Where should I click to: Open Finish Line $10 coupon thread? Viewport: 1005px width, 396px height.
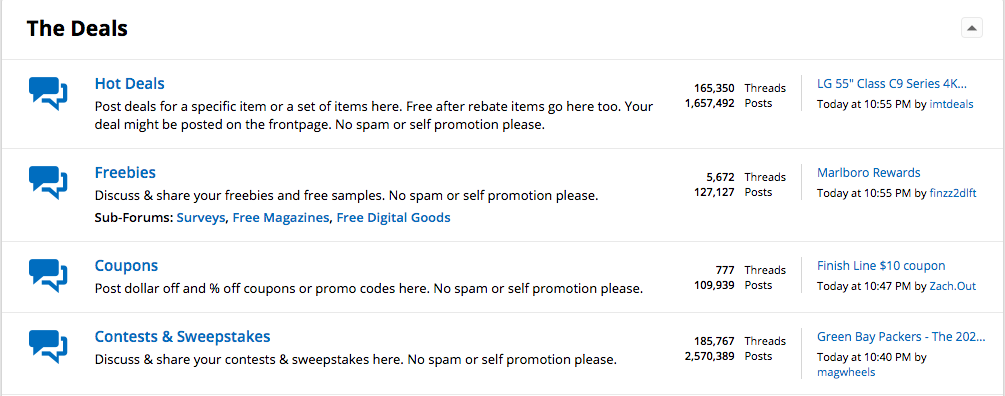pyautogui.click(x=881, y=266)
